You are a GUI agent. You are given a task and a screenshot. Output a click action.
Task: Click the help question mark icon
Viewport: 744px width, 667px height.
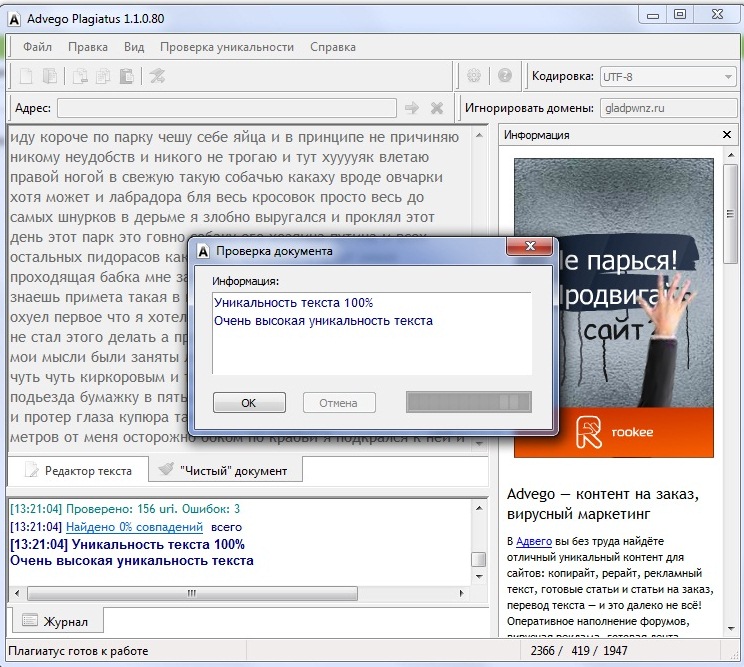(505, 76)
